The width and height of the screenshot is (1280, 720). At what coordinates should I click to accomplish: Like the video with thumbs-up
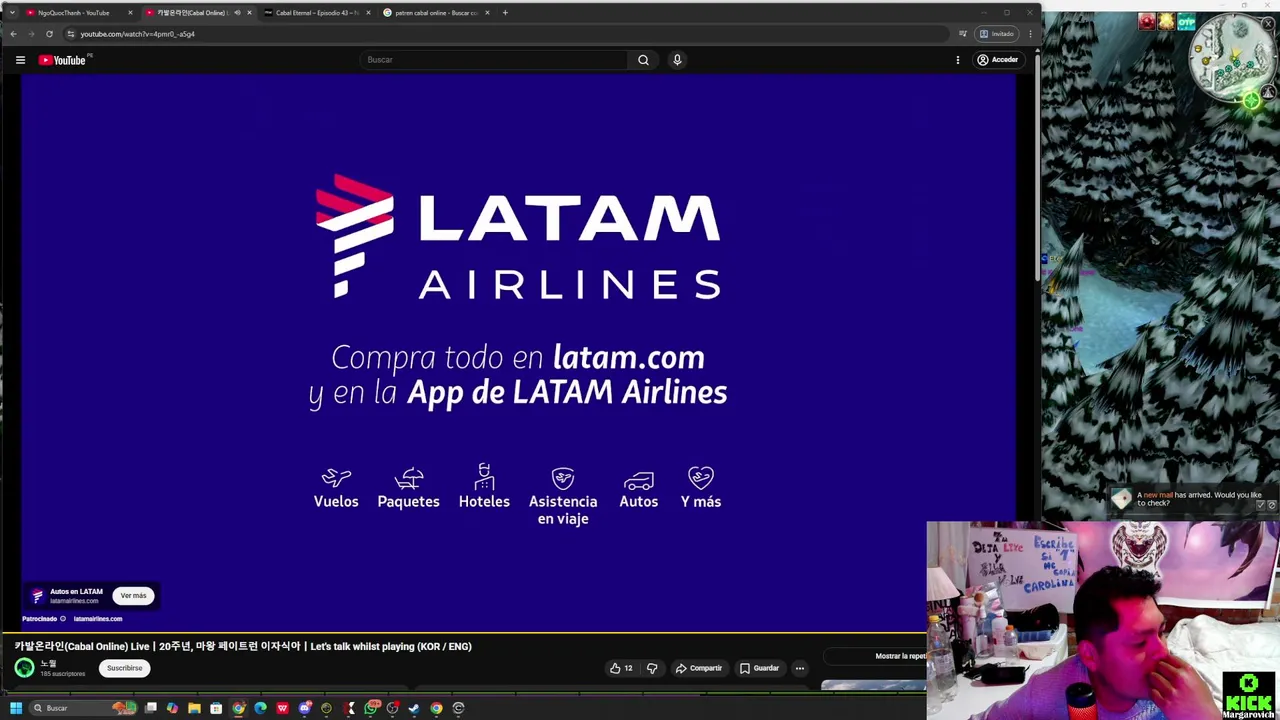[x=620, y=668]
